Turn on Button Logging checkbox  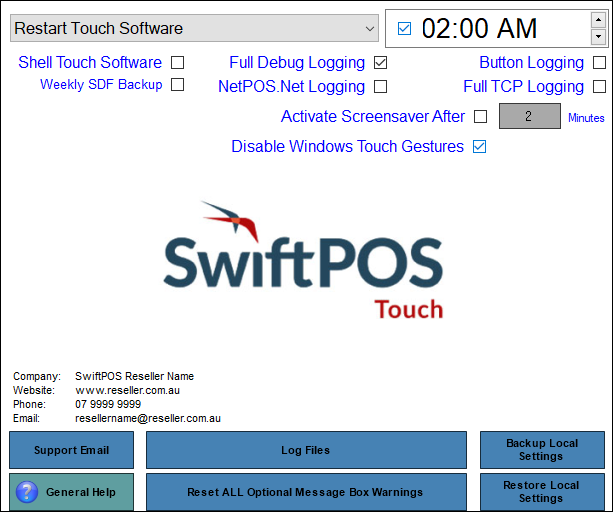point(599,62)
